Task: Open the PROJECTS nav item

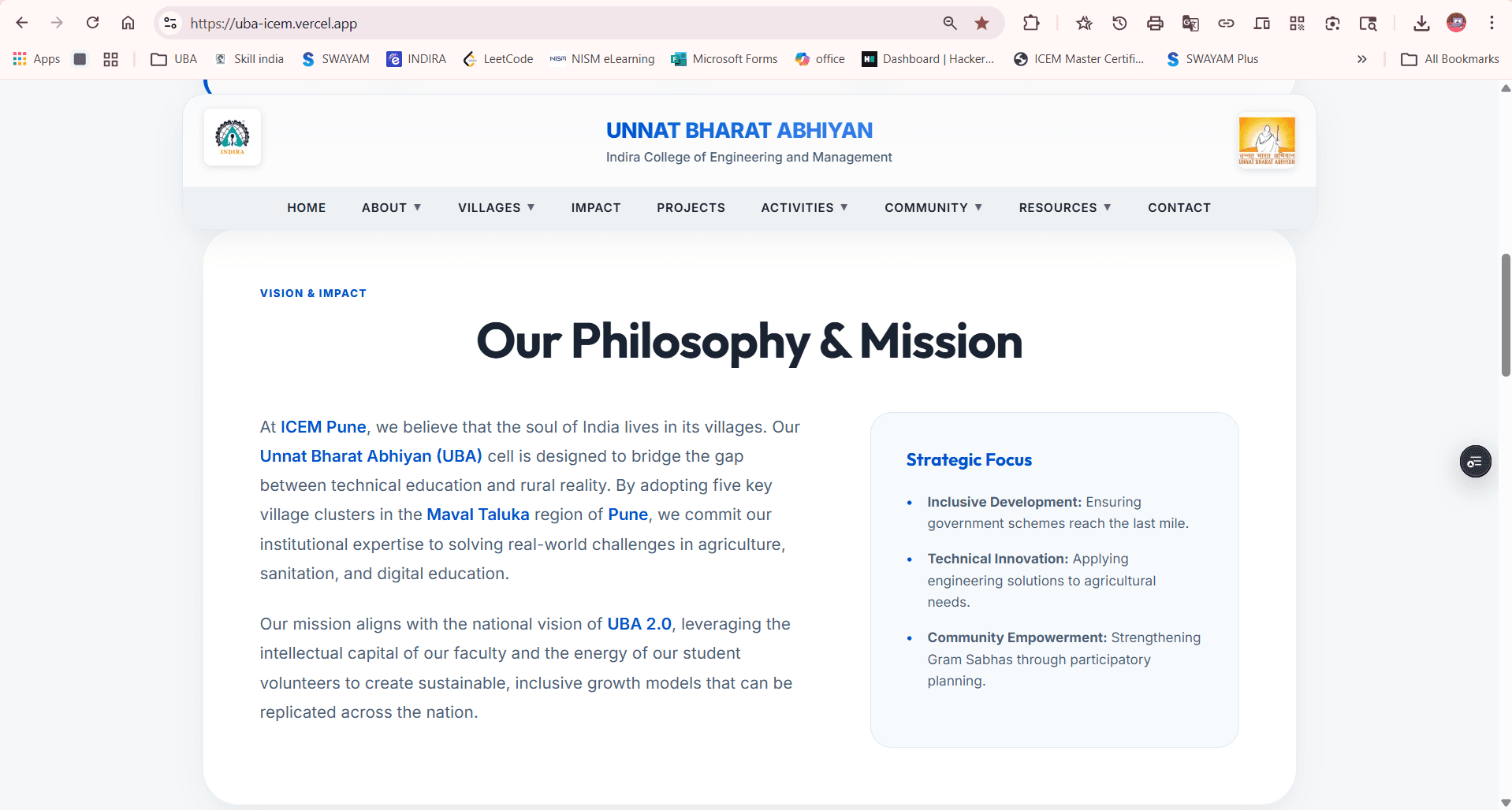Action: [x=691, y=208]
